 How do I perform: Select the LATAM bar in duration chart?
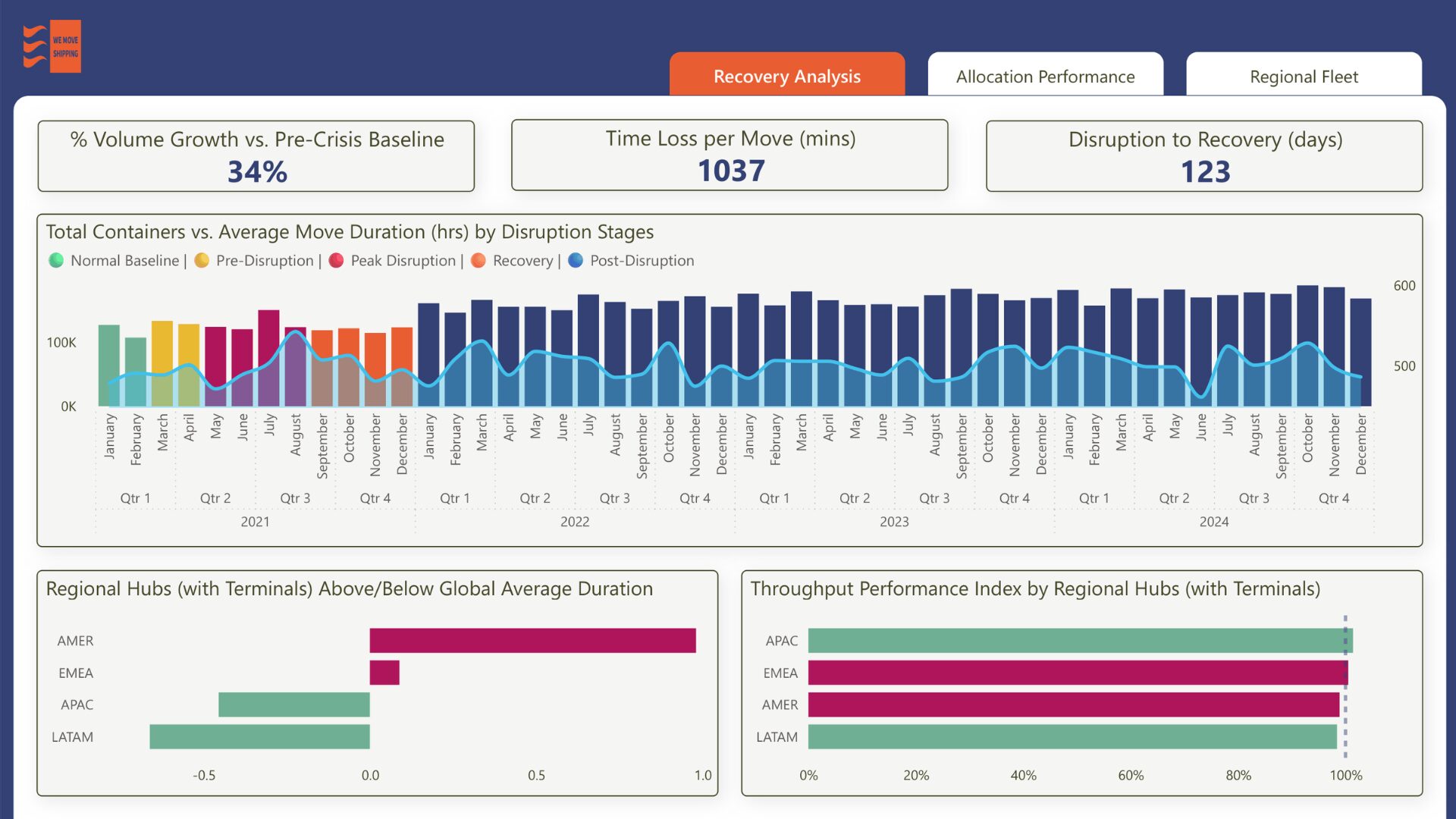[x=259, y=737]
